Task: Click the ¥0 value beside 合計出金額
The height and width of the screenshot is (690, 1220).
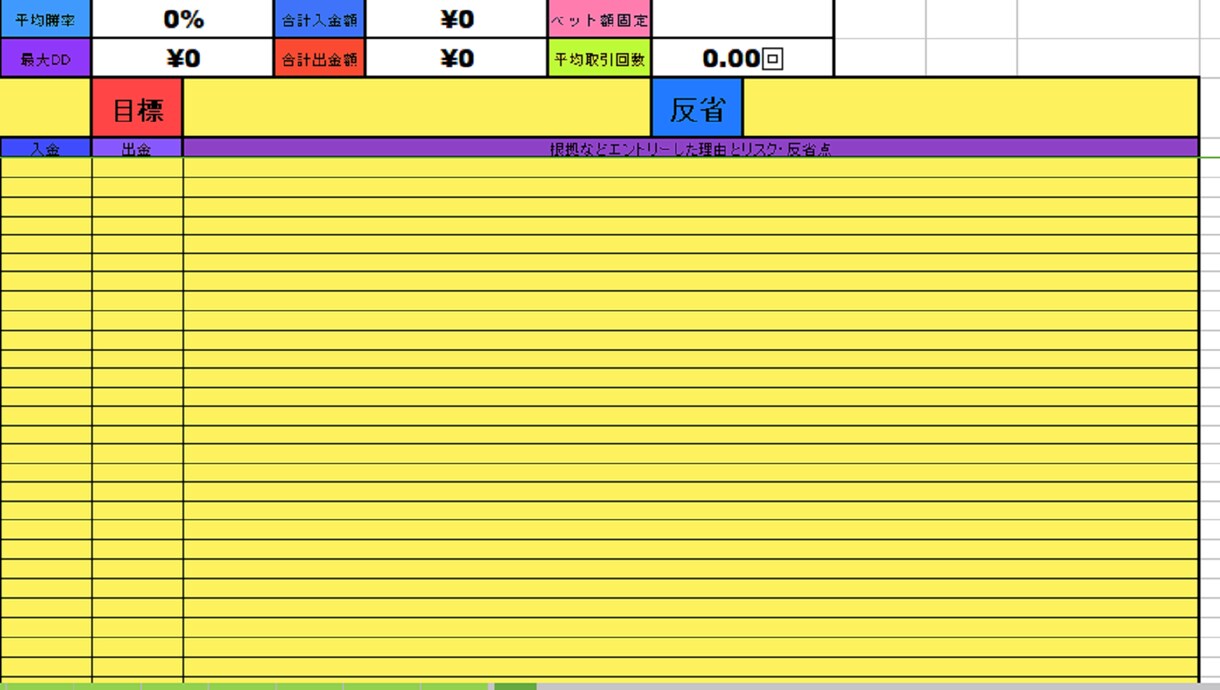Action: click(456, 59)
